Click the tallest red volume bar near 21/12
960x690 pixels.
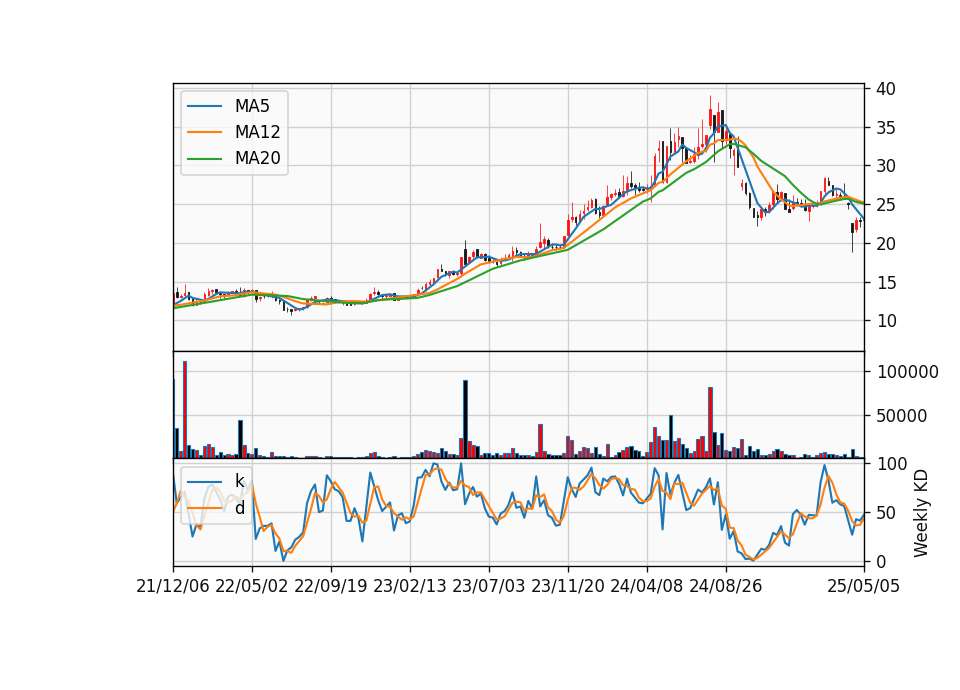pyautogui.click(x=185, y=410)
